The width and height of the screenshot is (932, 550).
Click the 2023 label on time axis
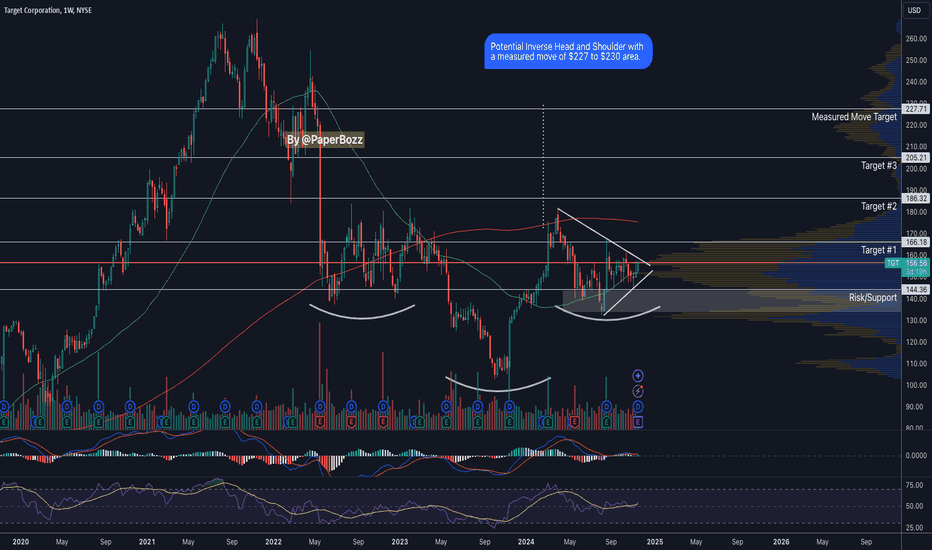pyautogui.click(x=400, y=542)
